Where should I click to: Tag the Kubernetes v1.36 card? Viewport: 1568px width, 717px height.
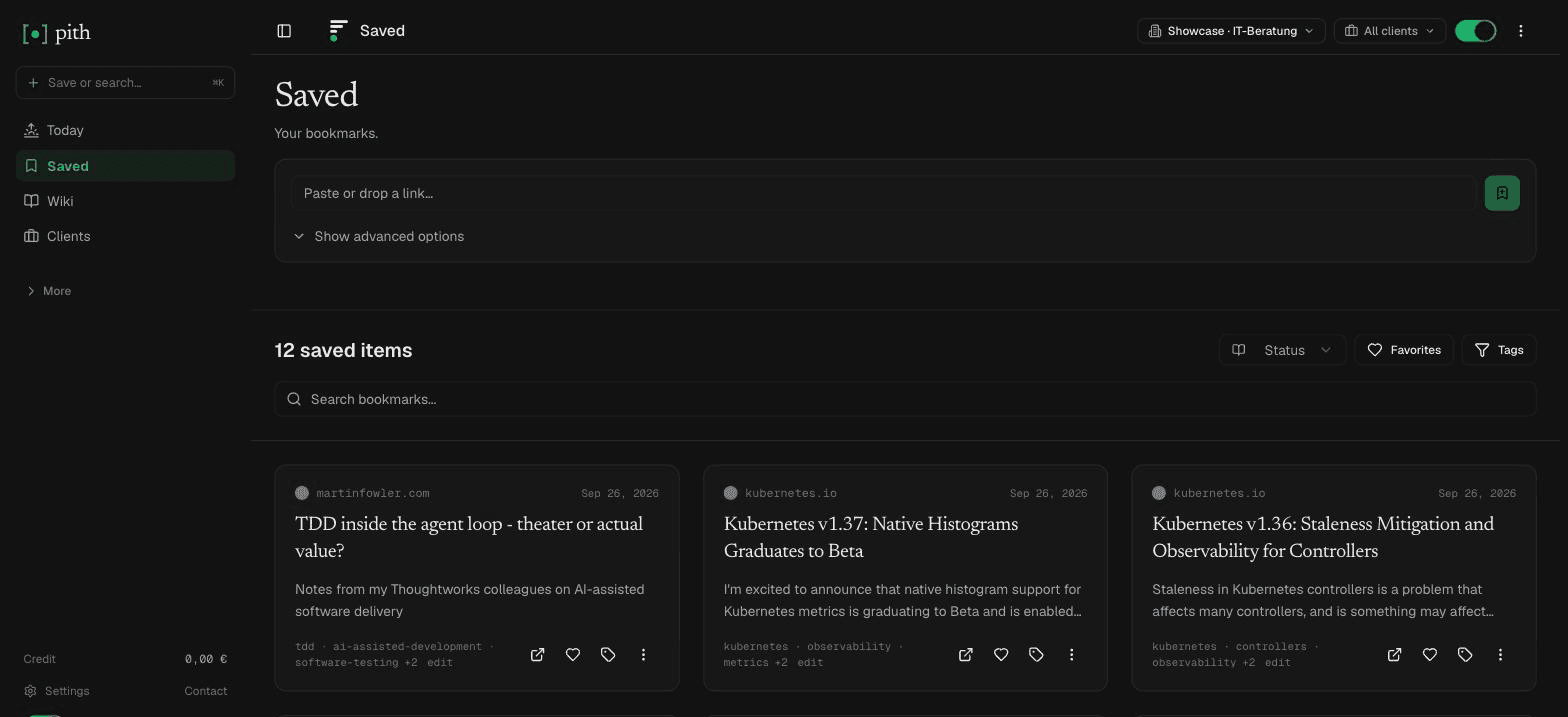[1465, 655]
